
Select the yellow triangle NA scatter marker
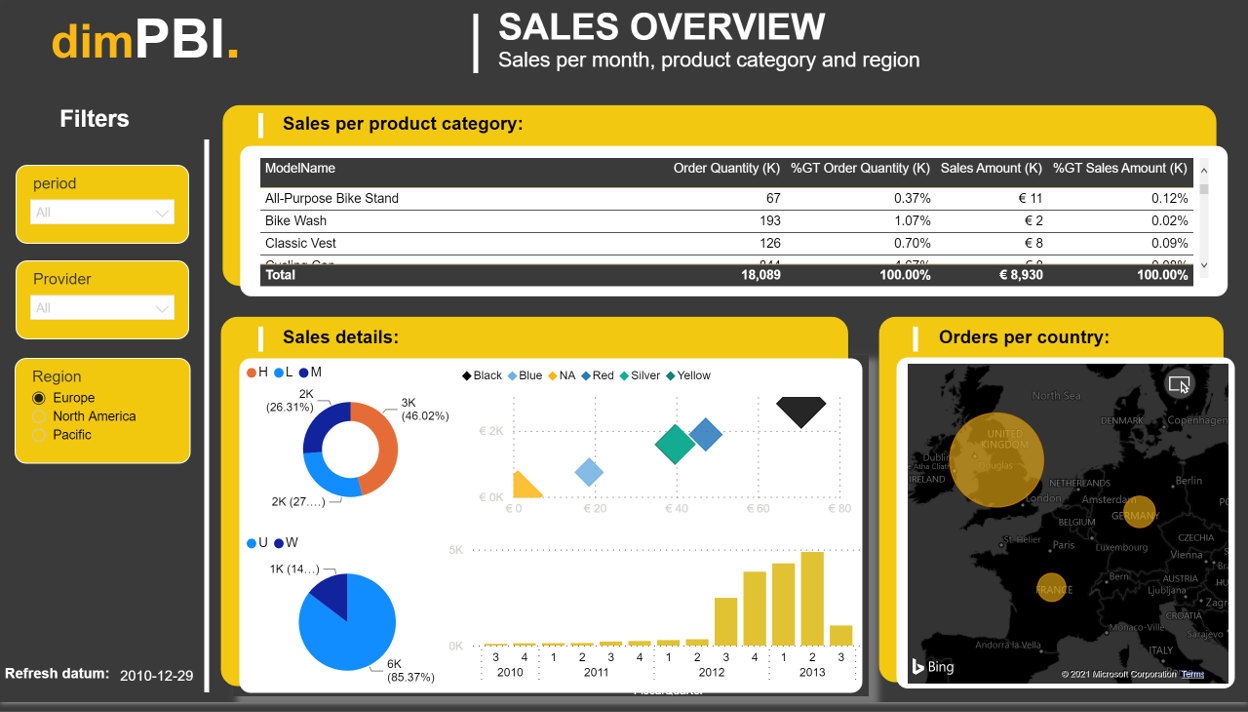pyautogui.click(x=526, y=485)
